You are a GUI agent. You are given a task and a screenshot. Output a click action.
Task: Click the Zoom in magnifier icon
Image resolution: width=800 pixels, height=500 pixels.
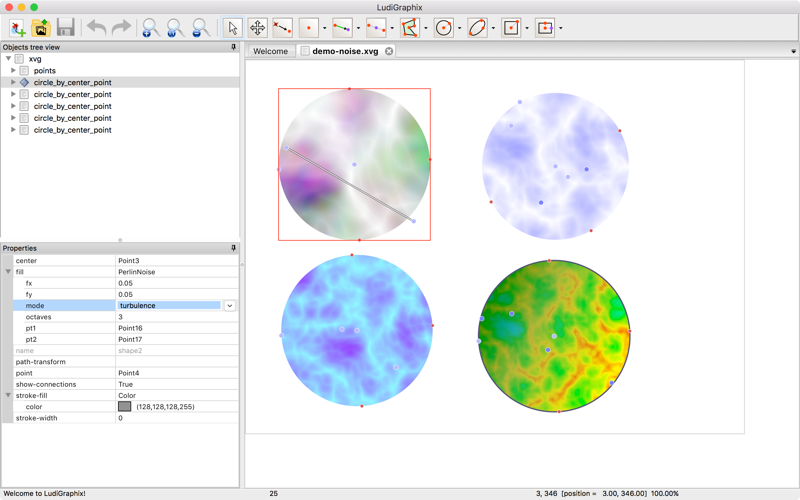pyautogui.click(x=150, y=28)
